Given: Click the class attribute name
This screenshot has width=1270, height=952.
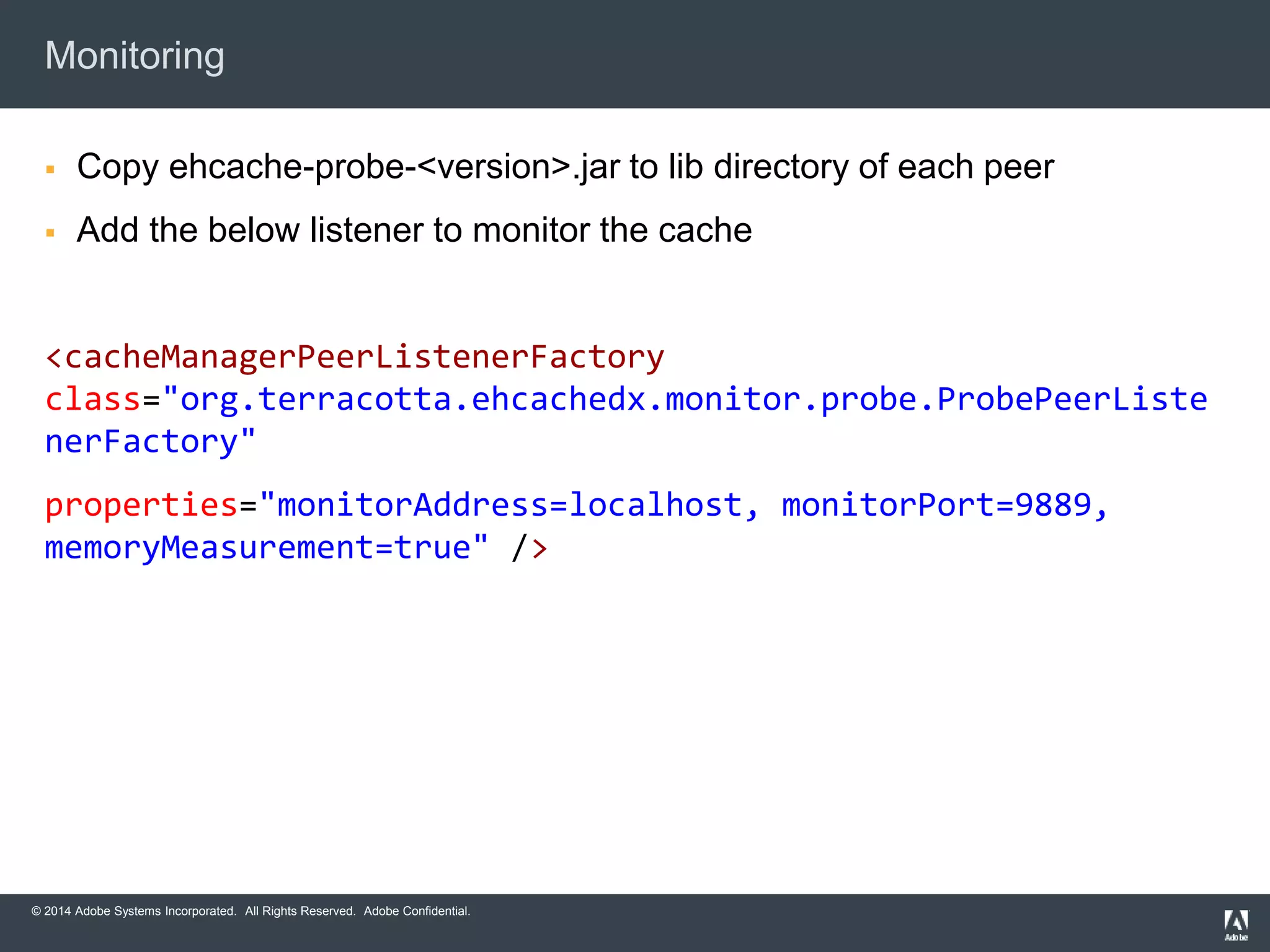Looking at the screenshot, I should pyautogui.click(x=93, y=399).
